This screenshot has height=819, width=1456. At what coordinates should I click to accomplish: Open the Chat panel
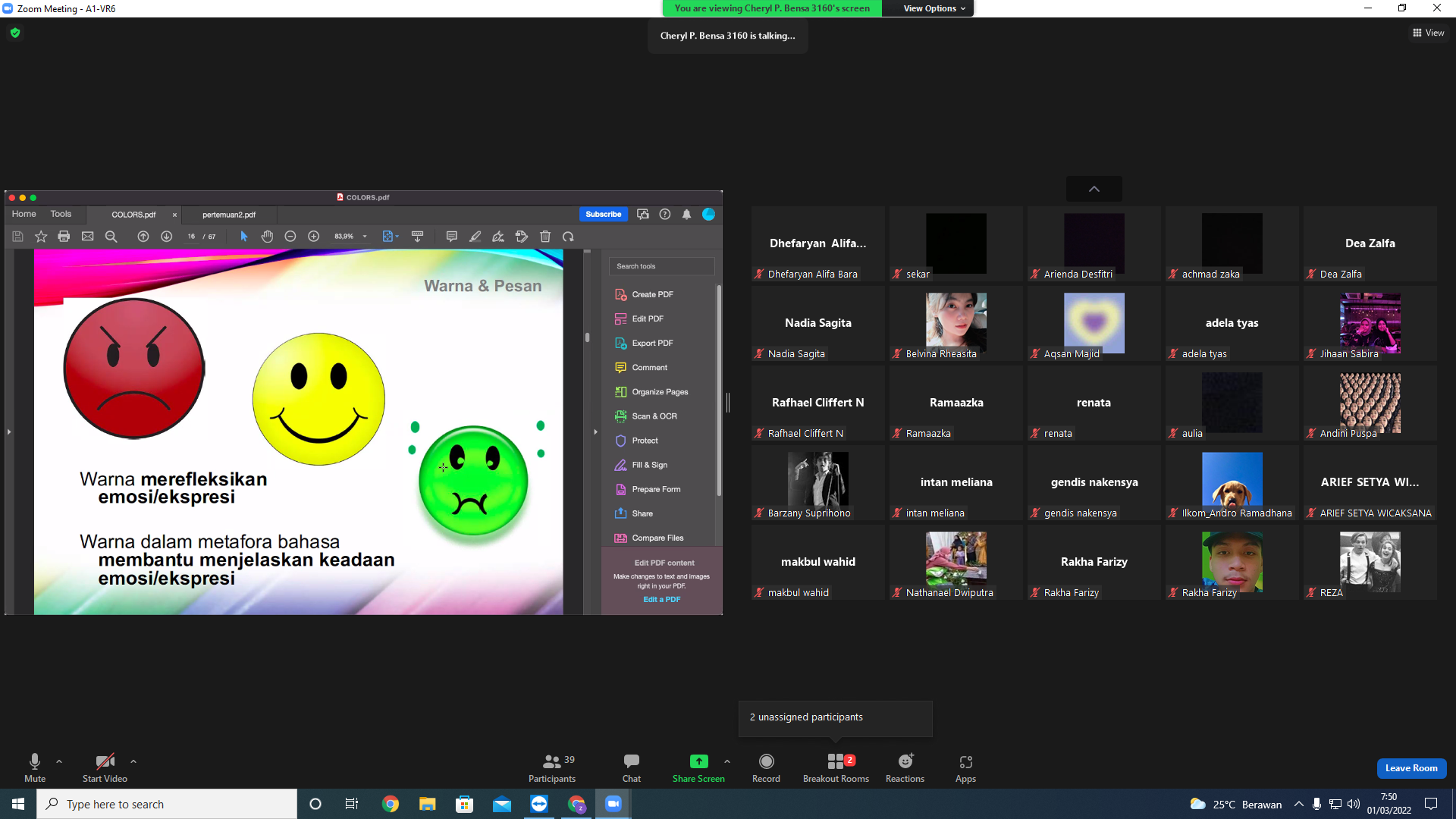632,767
